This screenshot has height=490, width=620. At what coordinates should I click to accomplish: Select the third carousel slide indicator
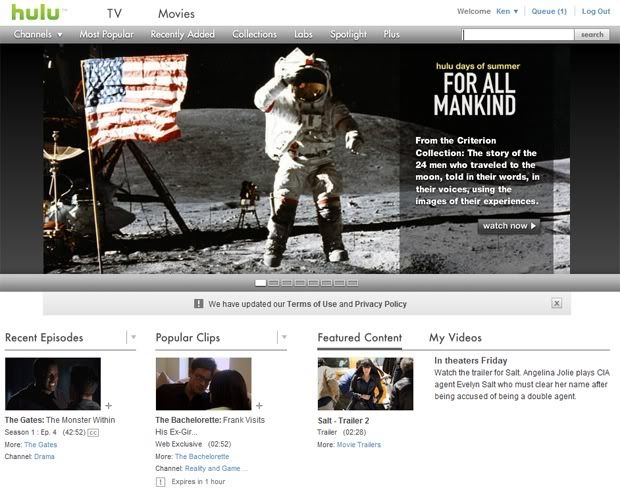[x=287, y=283]
